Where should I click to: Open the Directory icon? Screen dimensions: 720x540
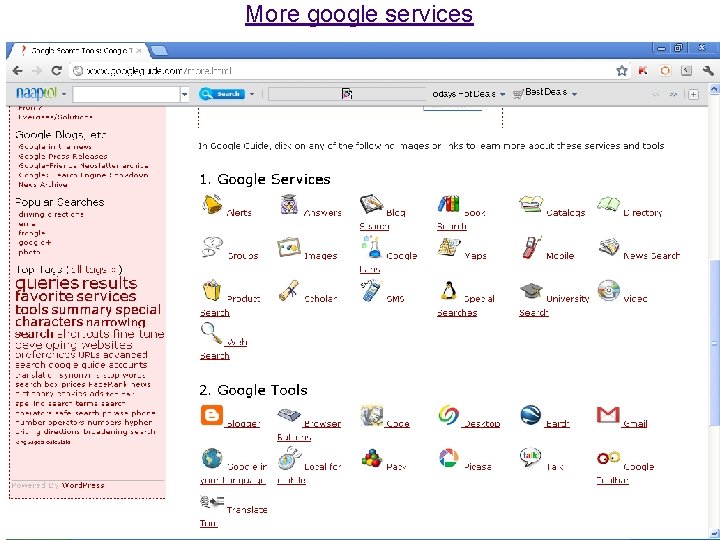pos(608,204)
